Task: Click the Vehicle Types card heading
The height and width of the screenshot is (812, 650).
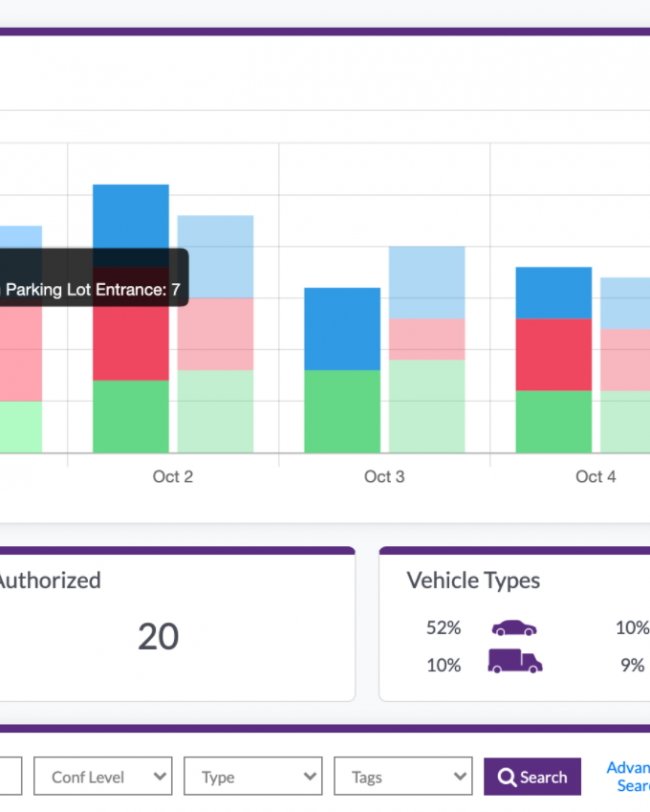Action: 473,581
